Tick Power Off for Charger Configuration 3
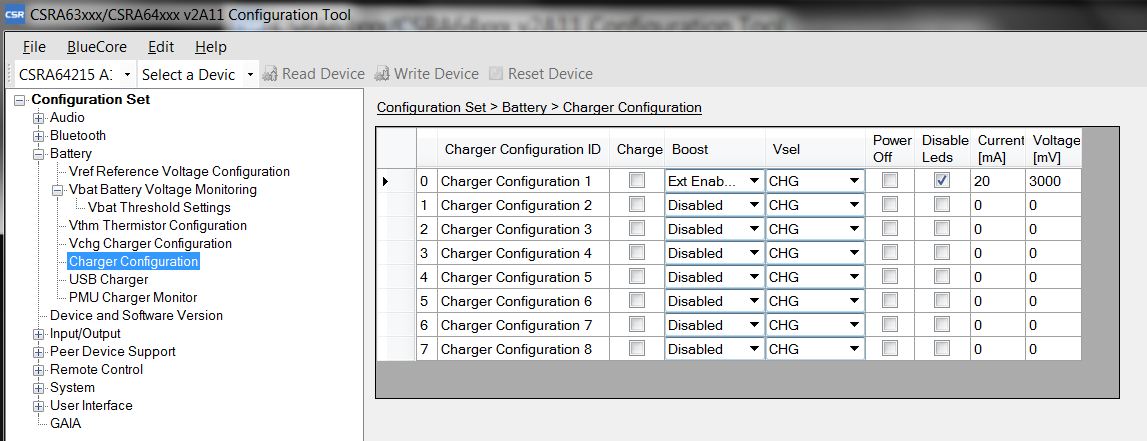1147x441 pixels. pos(890,229)
